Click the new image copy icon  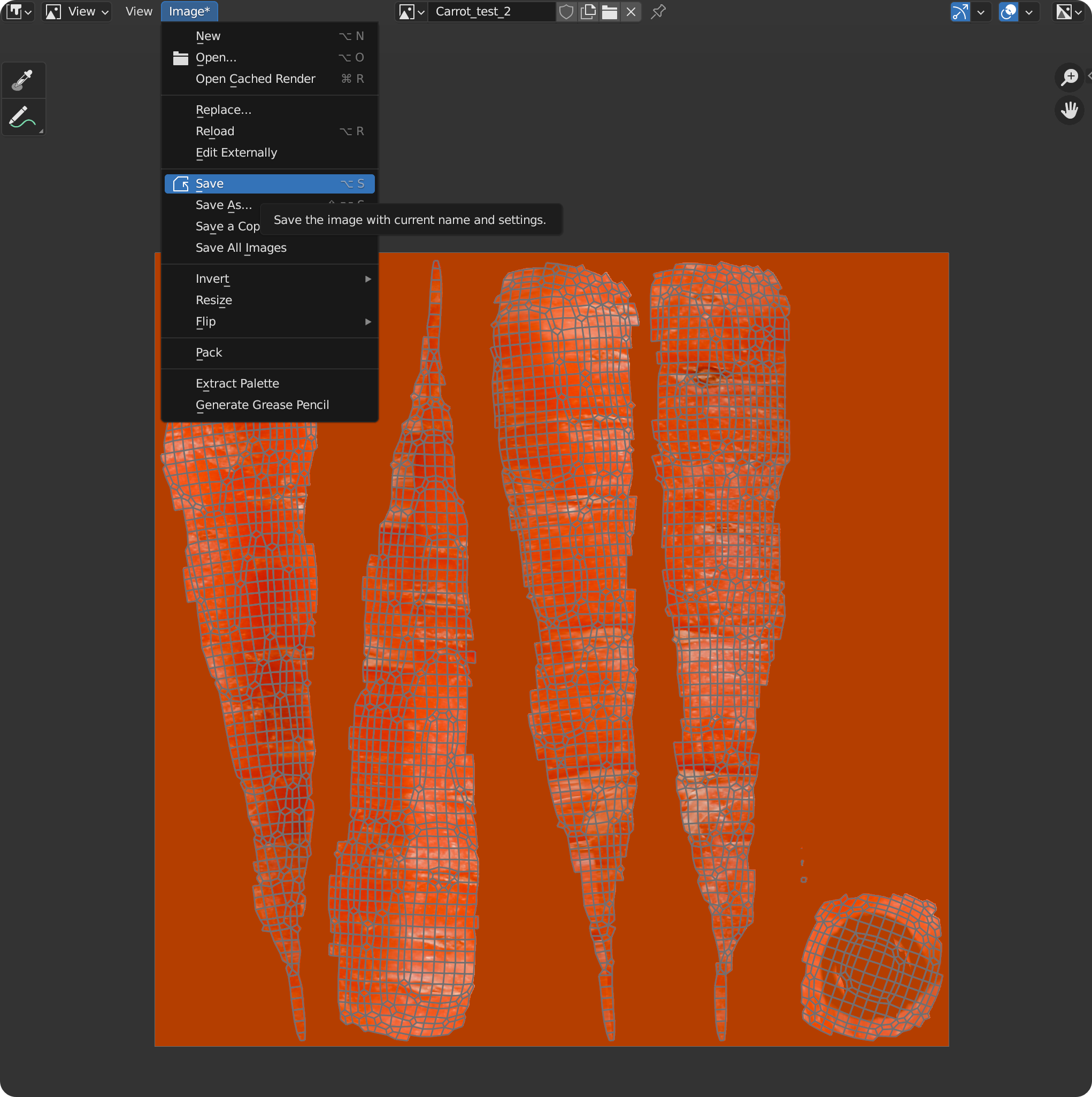coord(588,11)
